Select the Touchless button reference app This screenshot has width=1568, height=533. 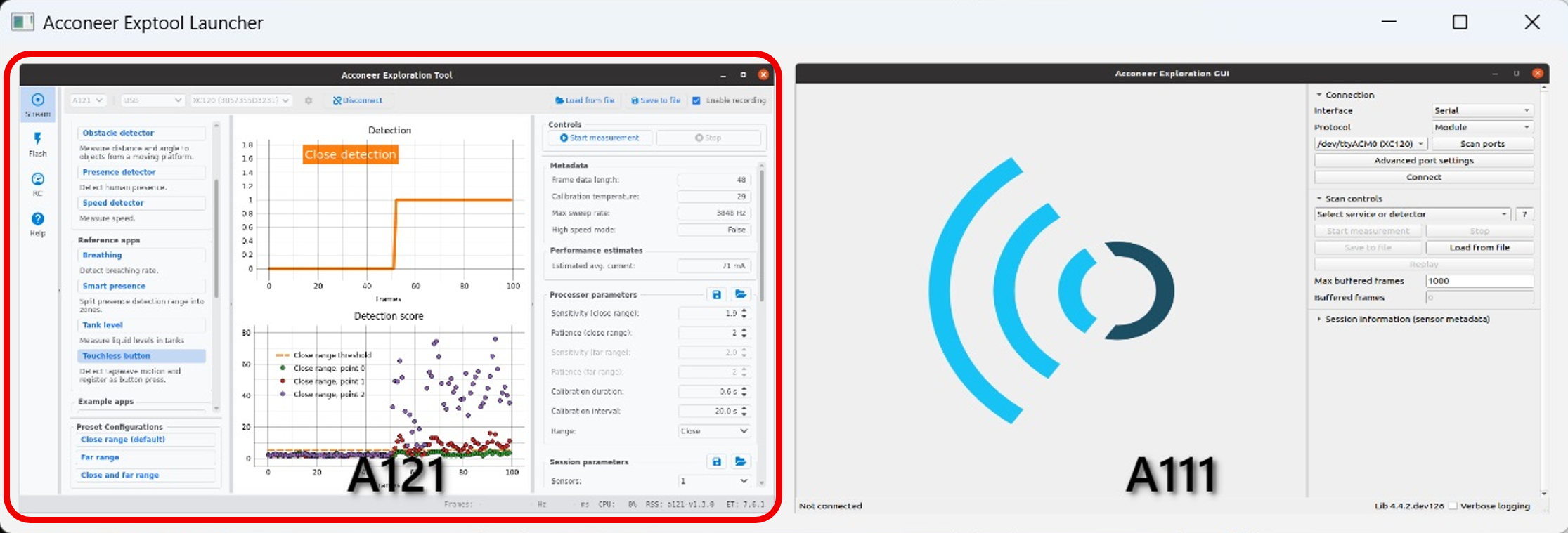pyautogui.click(x=141, y=356)
